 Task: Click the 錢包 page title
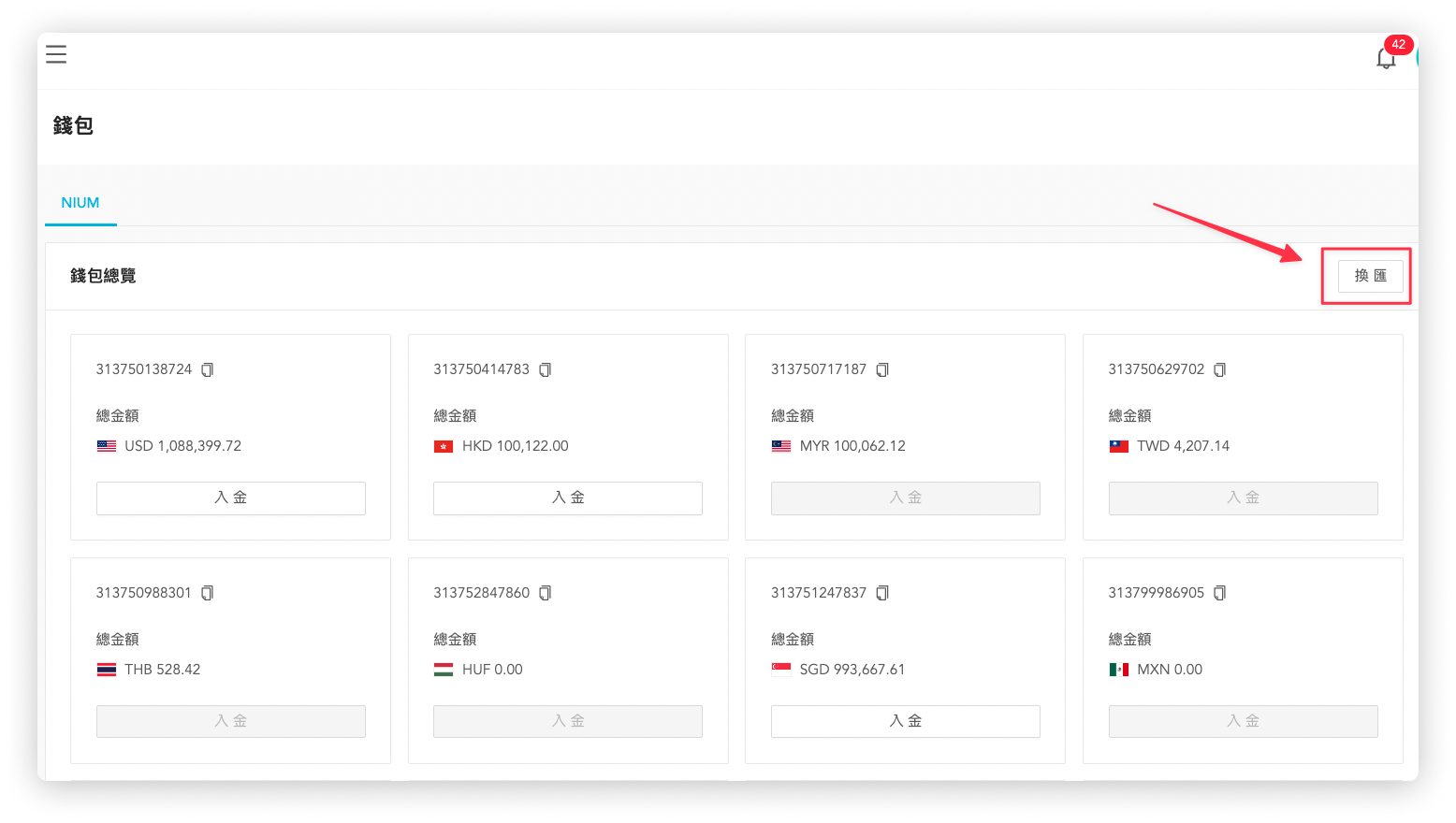(73, 125)
